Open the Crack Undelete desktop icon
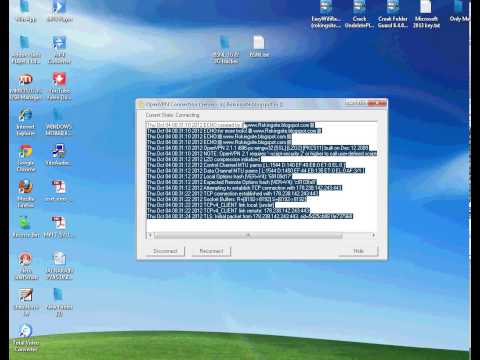The image size is (480, 360). tap(359, 14)
